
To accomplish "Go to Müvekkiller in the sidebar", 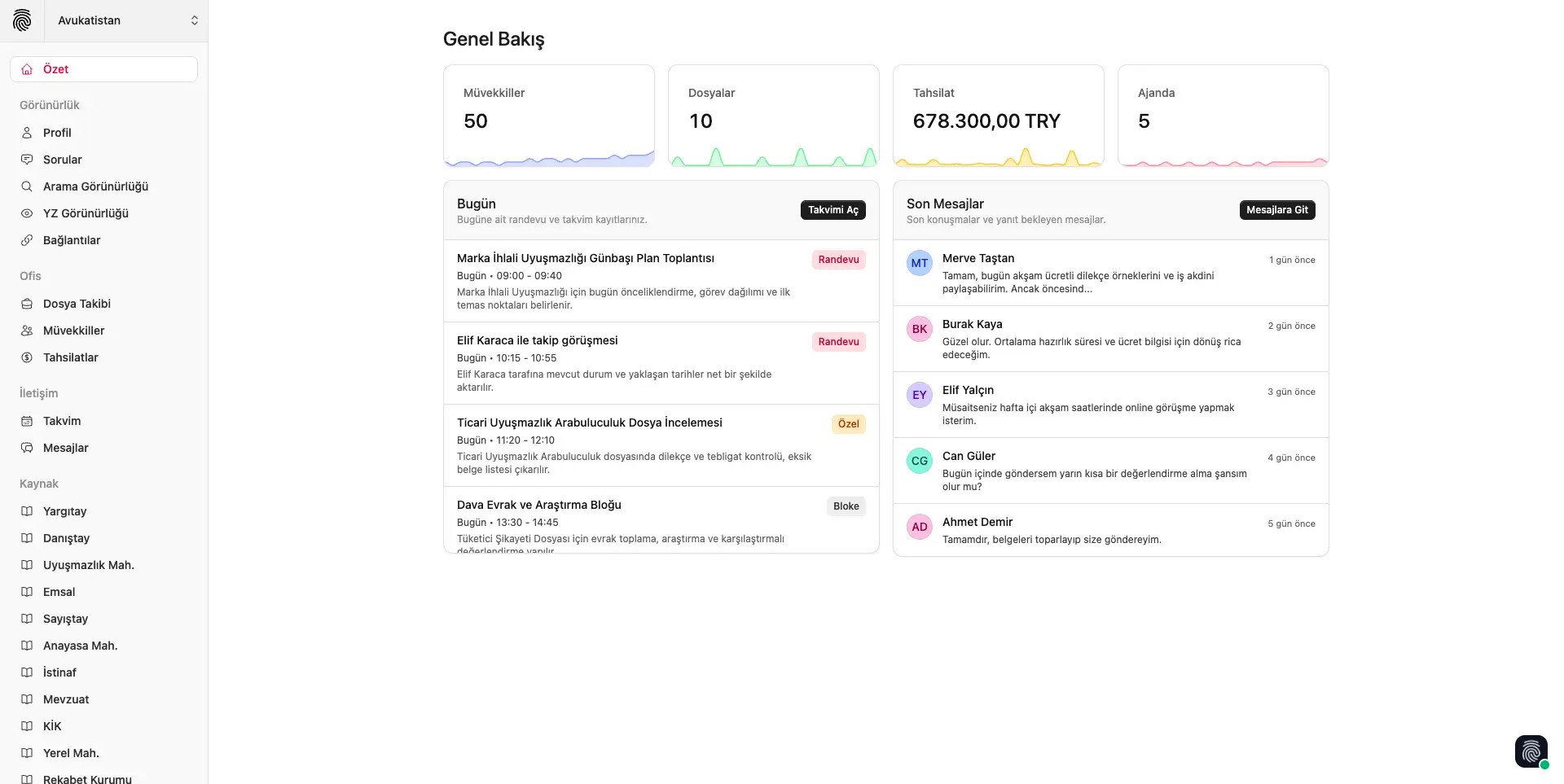I will pyautogui.click(x=73, y=331).
